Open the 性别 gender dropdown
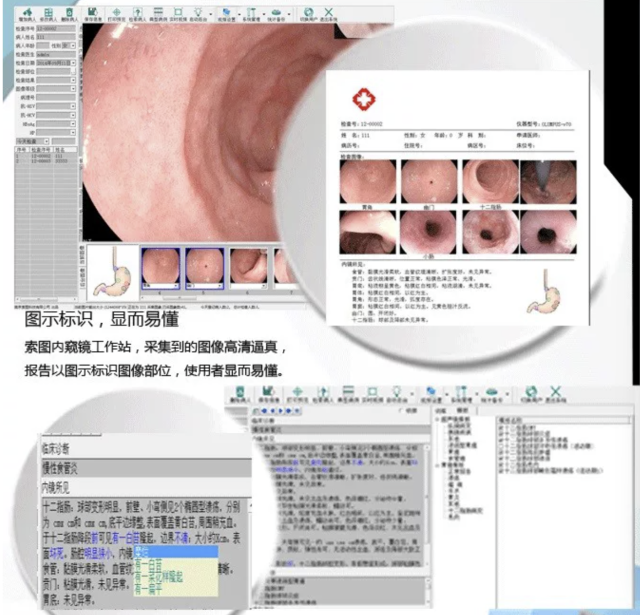Image resolution: width=640 pixels, height=615 pixels. [x=73, y=46]
